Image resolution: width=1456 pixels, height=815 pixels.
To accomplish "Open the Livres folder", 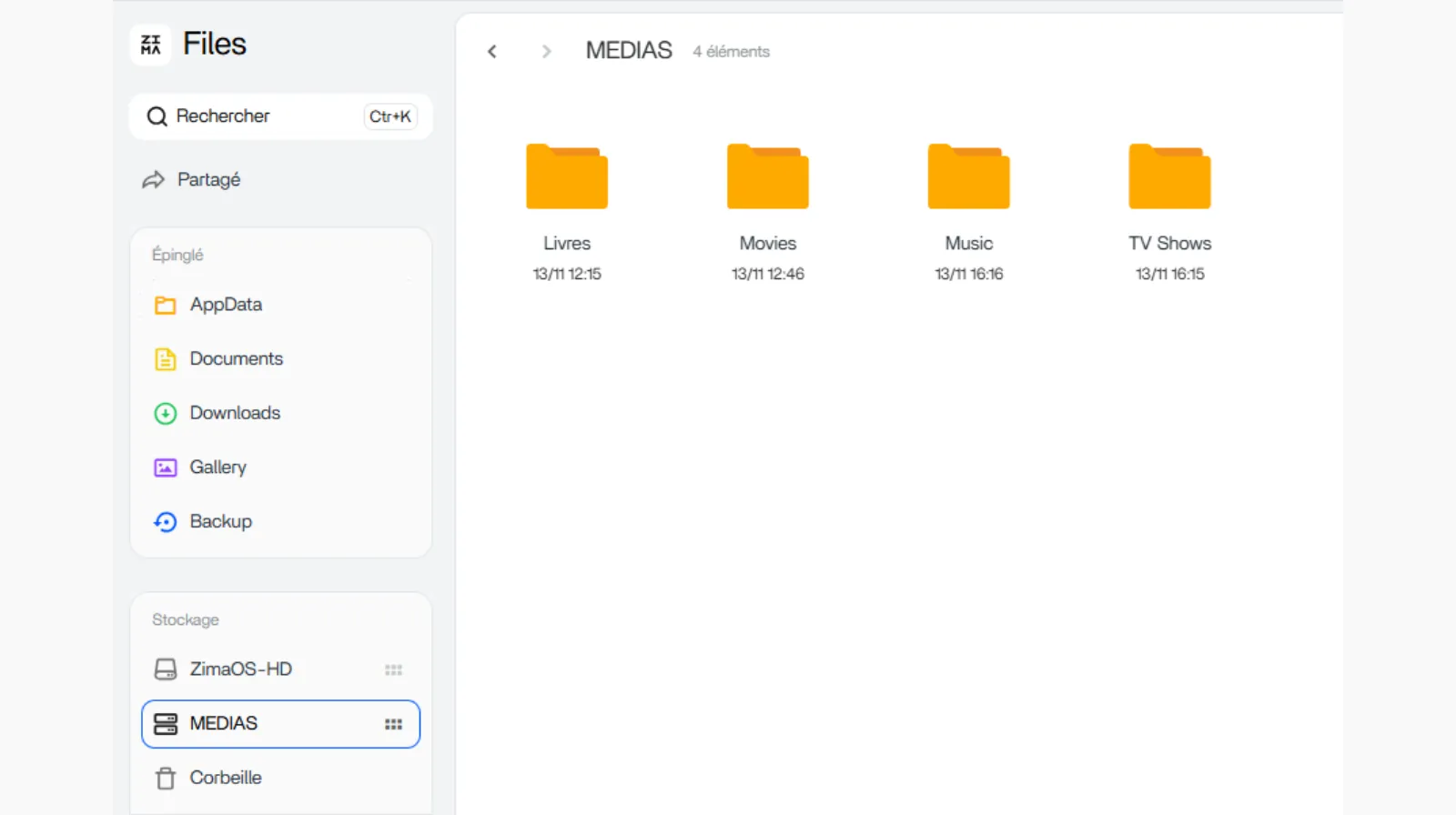I will 566,177.
